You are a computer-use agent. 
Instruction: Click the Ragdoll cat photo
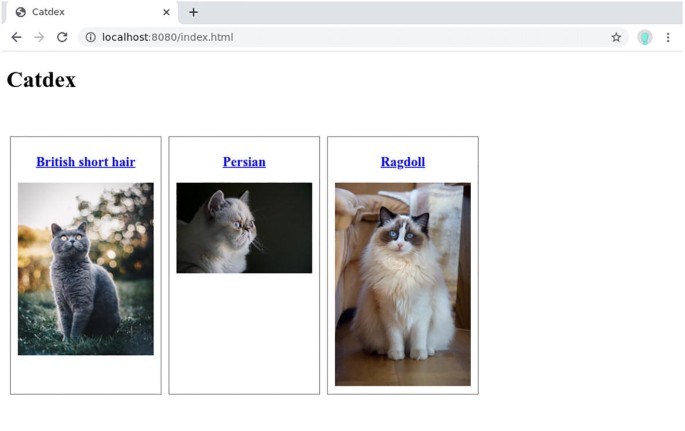pyautogui.click(x=402, y=283)
